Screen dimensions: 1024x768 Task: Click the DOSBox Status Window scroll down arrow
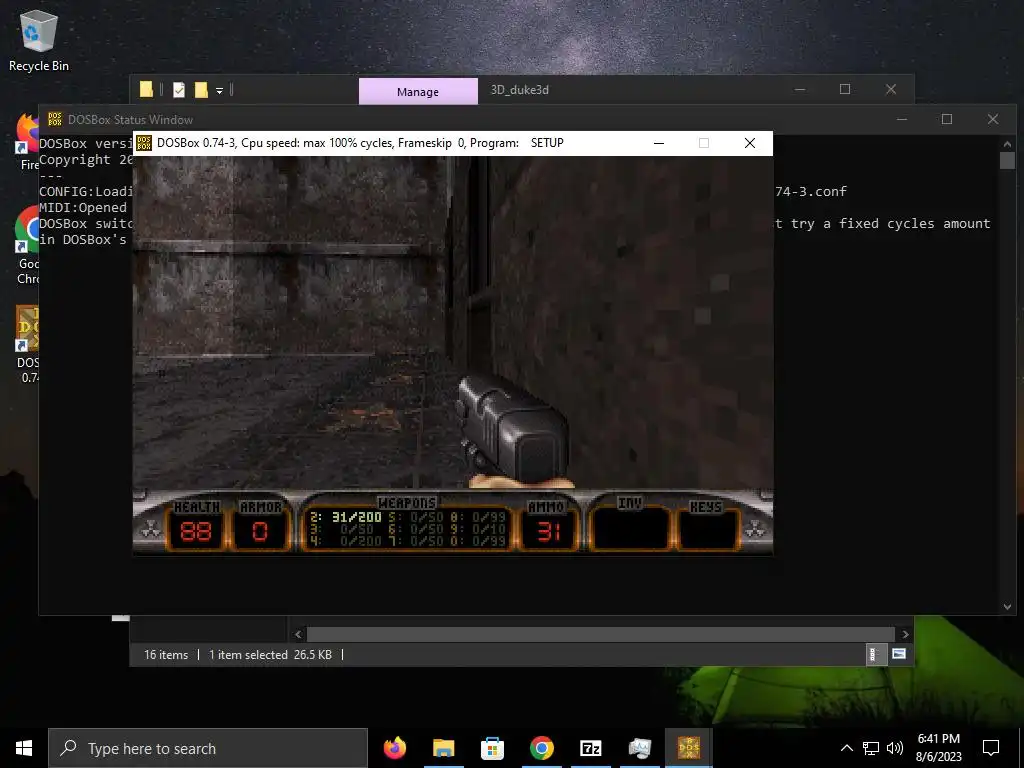tap(1007, 607)
